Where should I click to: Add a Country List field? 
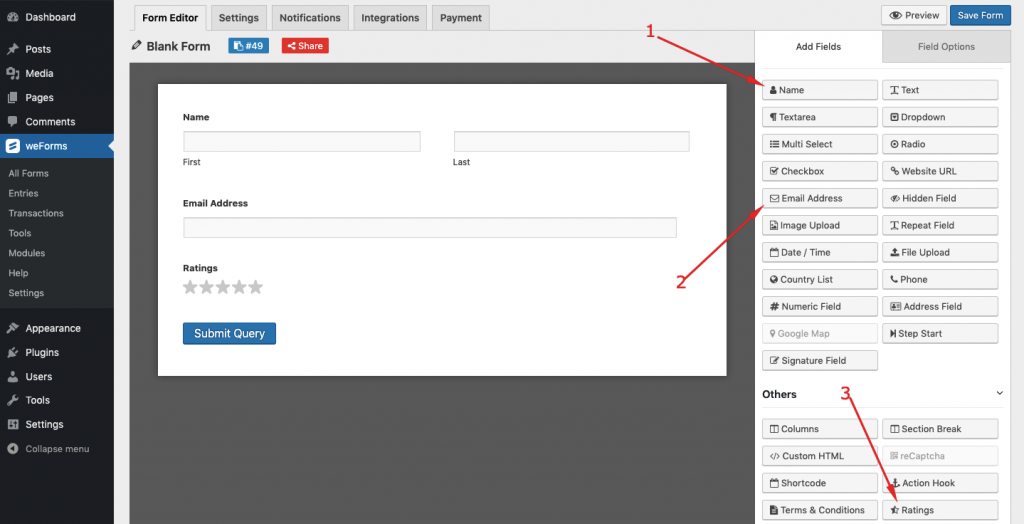pos(820,279)
